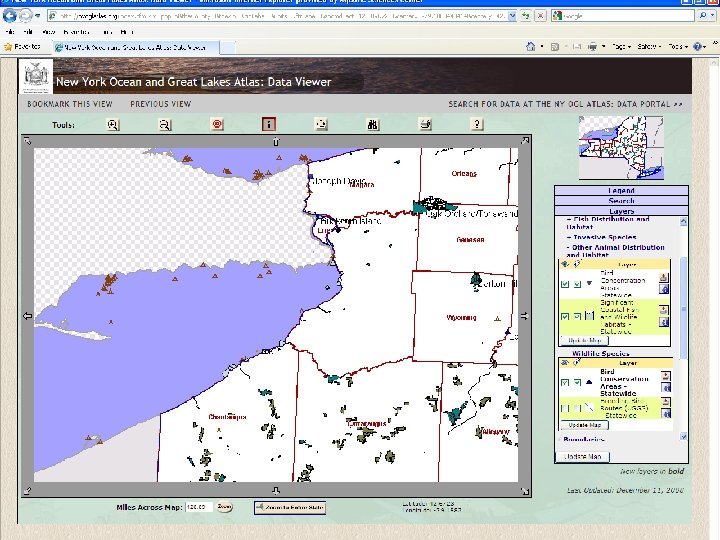
Task: Click the Wildlife Species group heading
Action: coord(601,353)
